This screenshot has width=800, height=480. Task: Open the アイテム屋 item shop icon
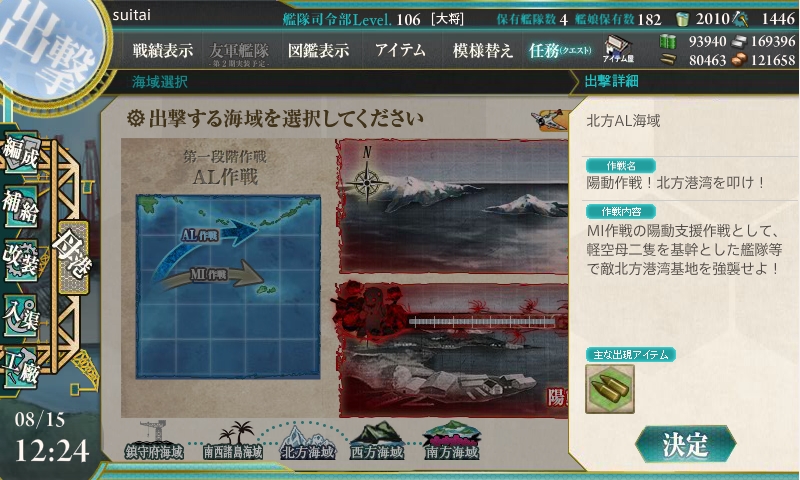(x=618, y=49)
